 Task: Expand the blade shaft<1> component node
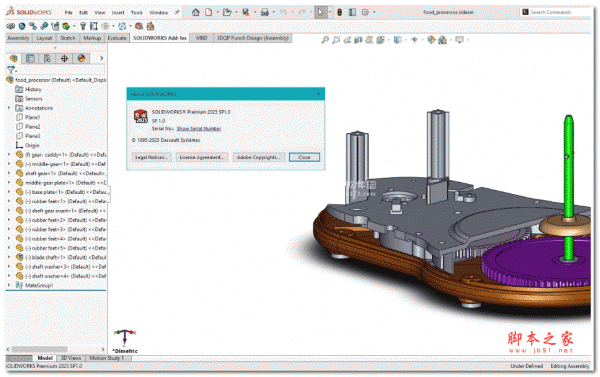coord(9,257)
